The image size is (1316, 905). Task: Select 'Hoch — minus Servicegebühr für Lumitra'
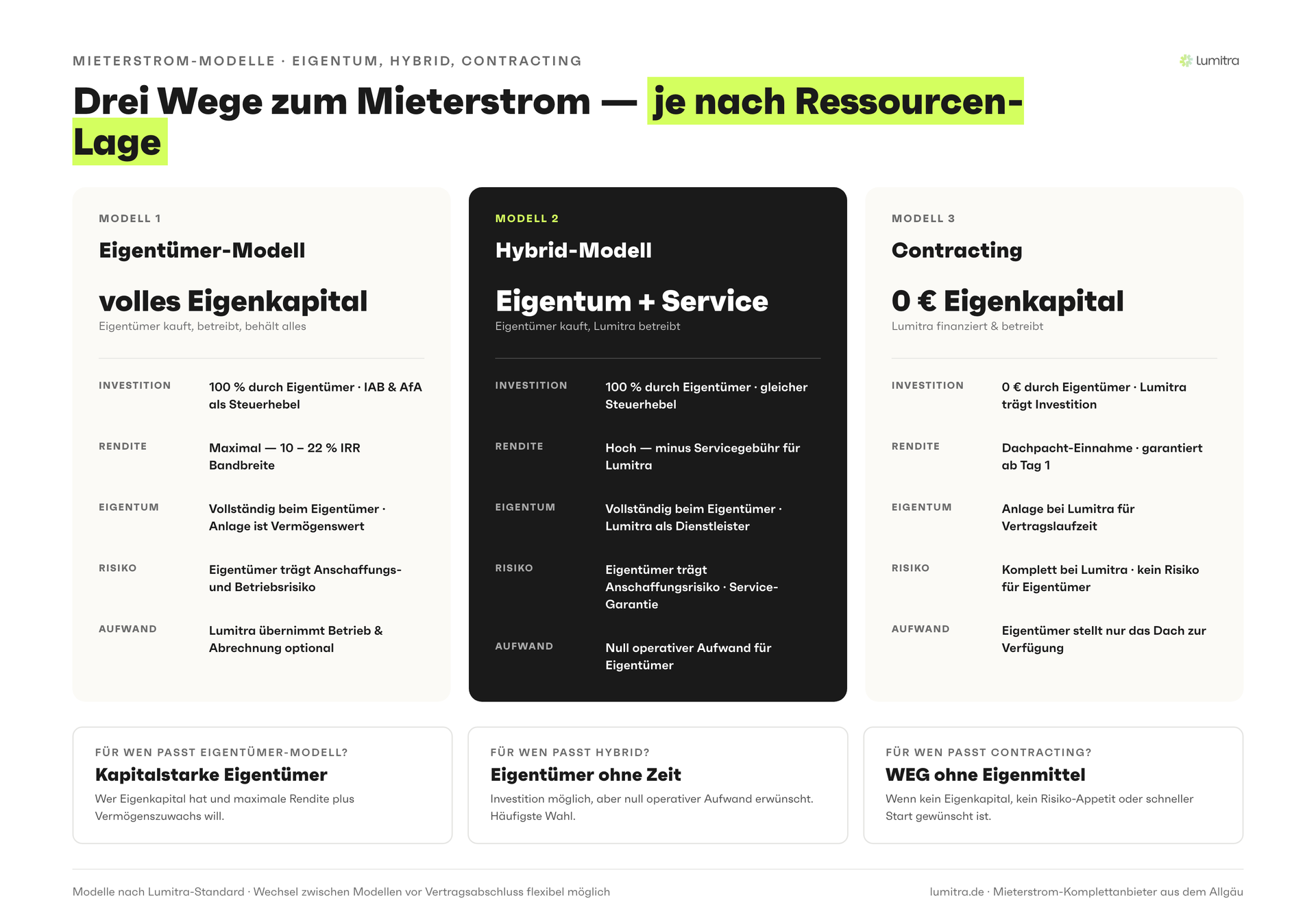click(x=703, y=457)
